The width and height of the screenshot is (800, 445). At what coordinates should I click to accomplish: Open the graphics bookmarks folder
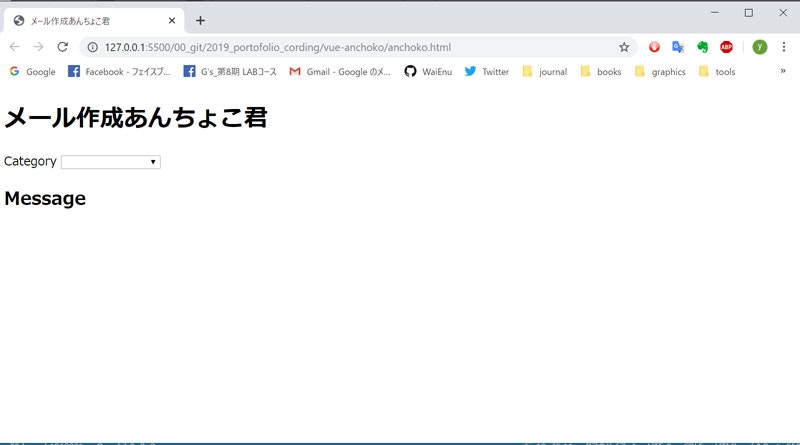coord(660,72)
